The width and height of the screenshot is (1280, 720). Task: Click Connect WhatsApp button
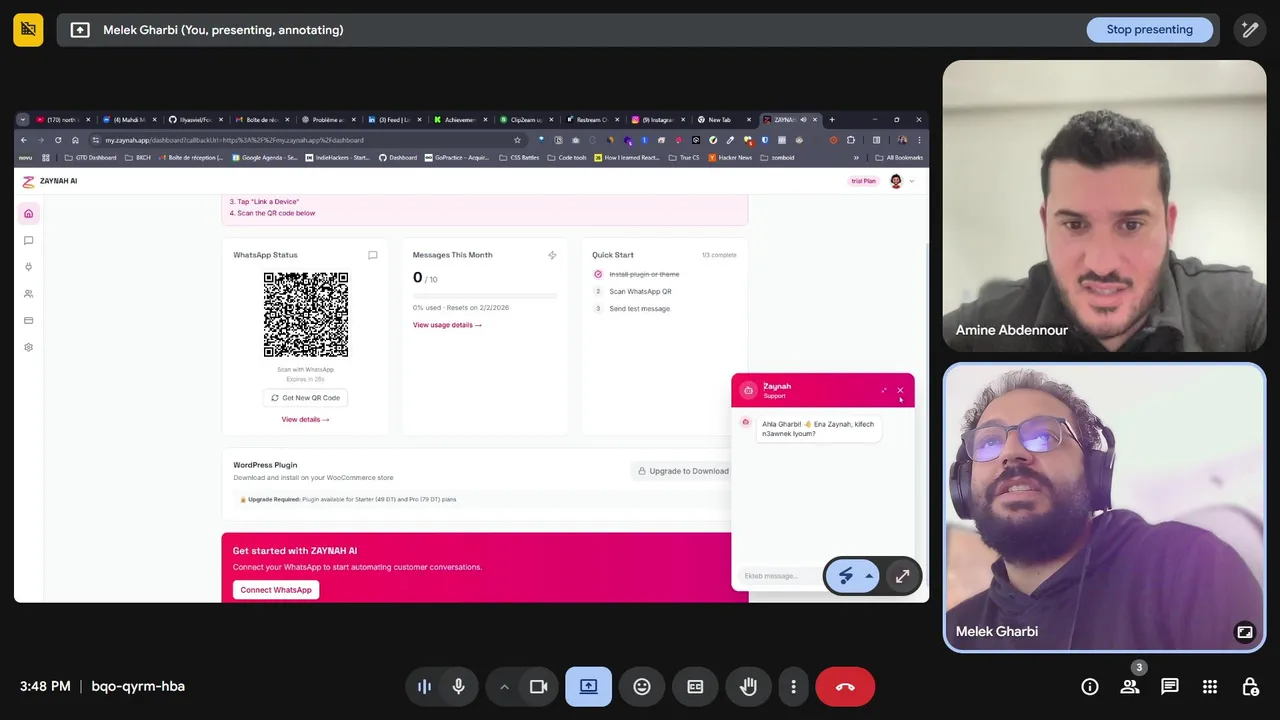click(276, 590)
